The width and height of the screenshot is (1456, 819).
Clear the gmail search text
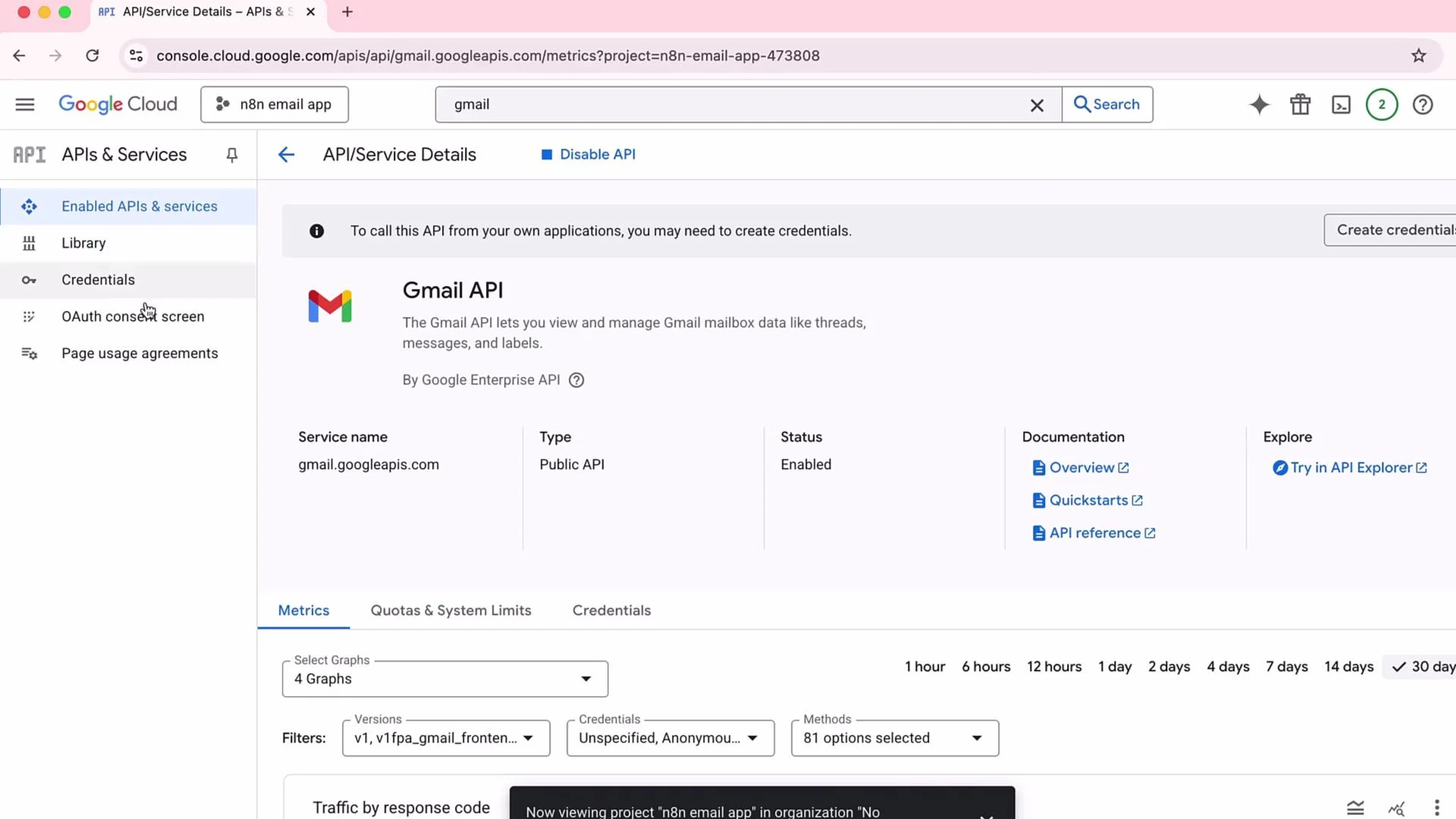point(1037,105)
